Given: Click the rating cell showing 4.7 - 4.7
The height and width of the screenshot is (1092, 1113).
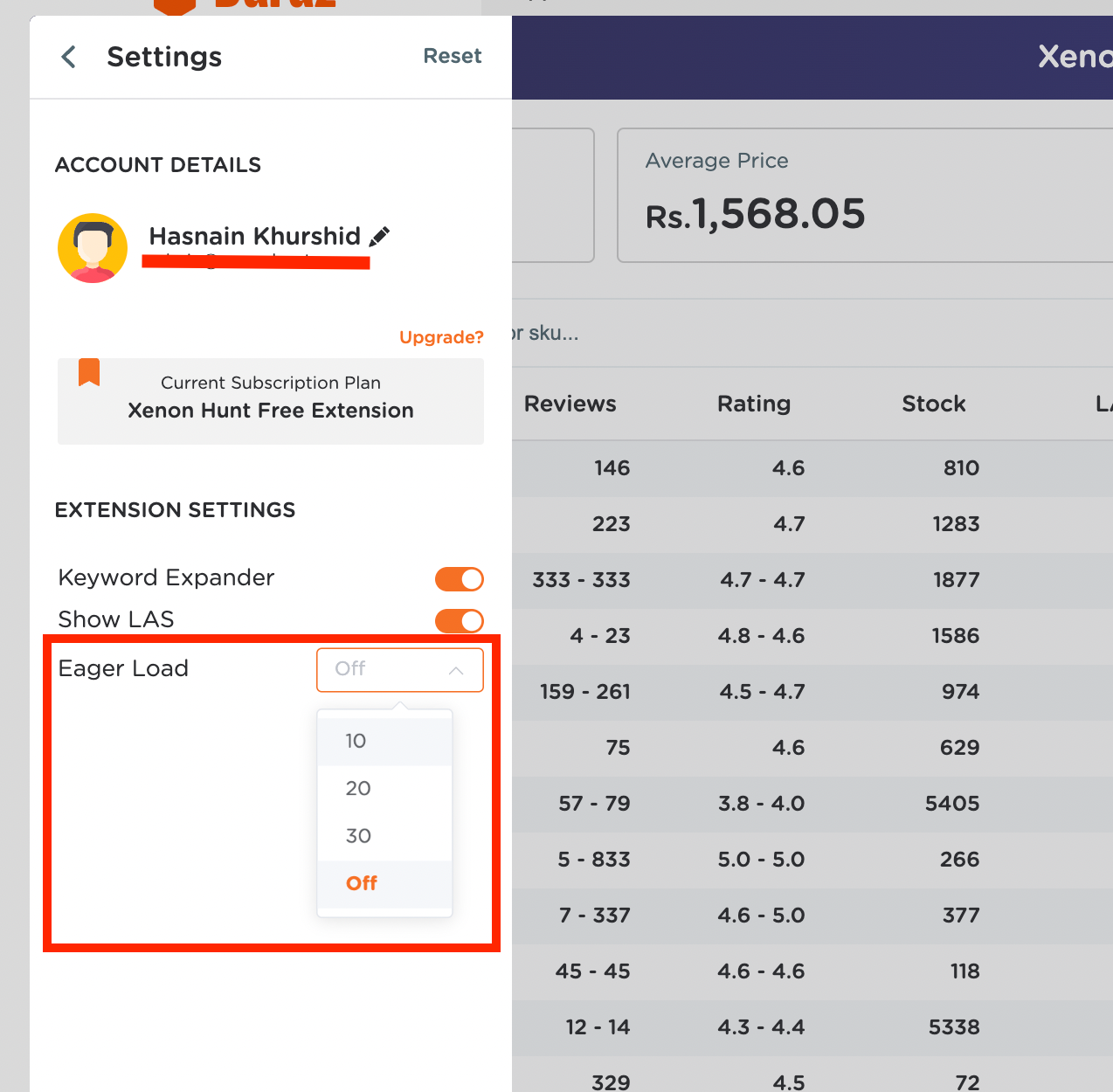Looking at the screenshot, I should 763,580.
